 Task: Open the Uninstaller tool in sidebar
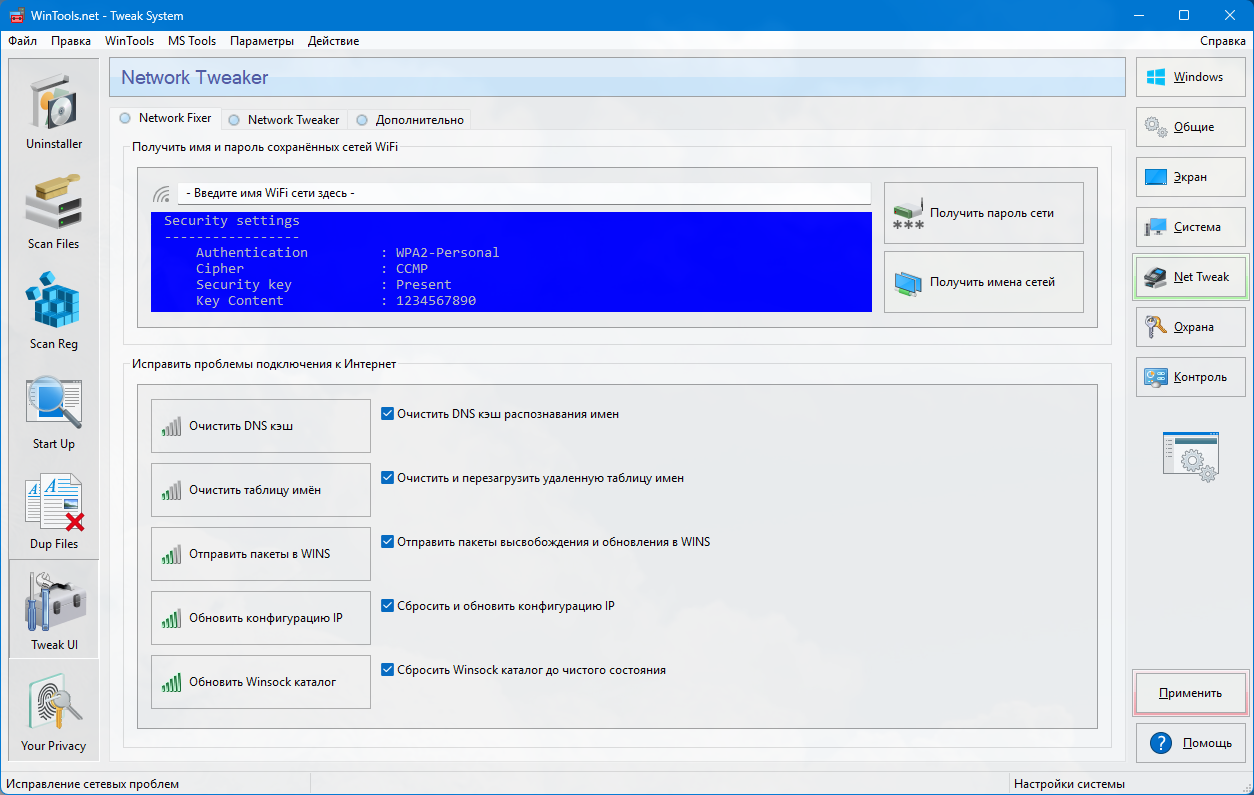(x=54, y=109)
